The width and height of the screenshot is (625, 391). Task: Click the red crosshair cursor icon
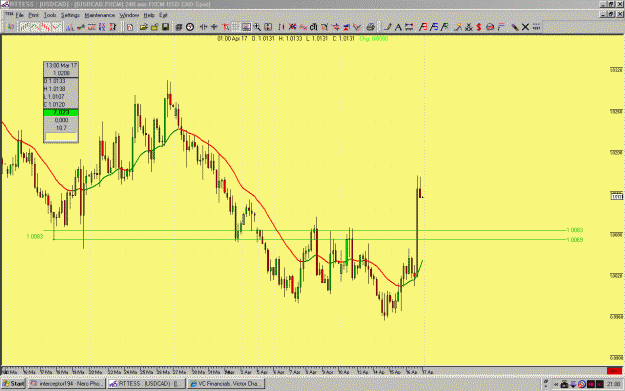tap(226, 27)
